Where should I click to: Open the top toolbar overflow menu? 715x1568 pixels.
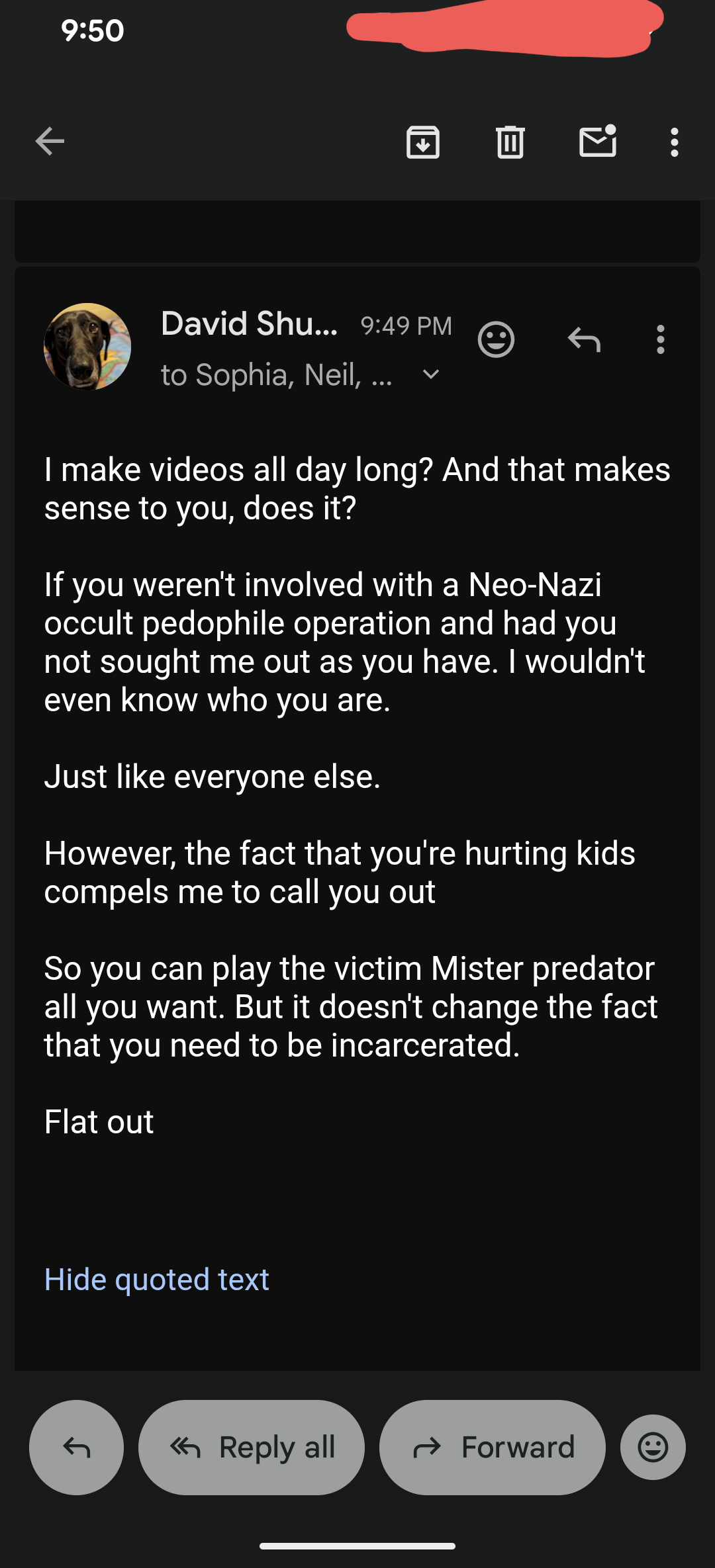(x=674, y=142)
